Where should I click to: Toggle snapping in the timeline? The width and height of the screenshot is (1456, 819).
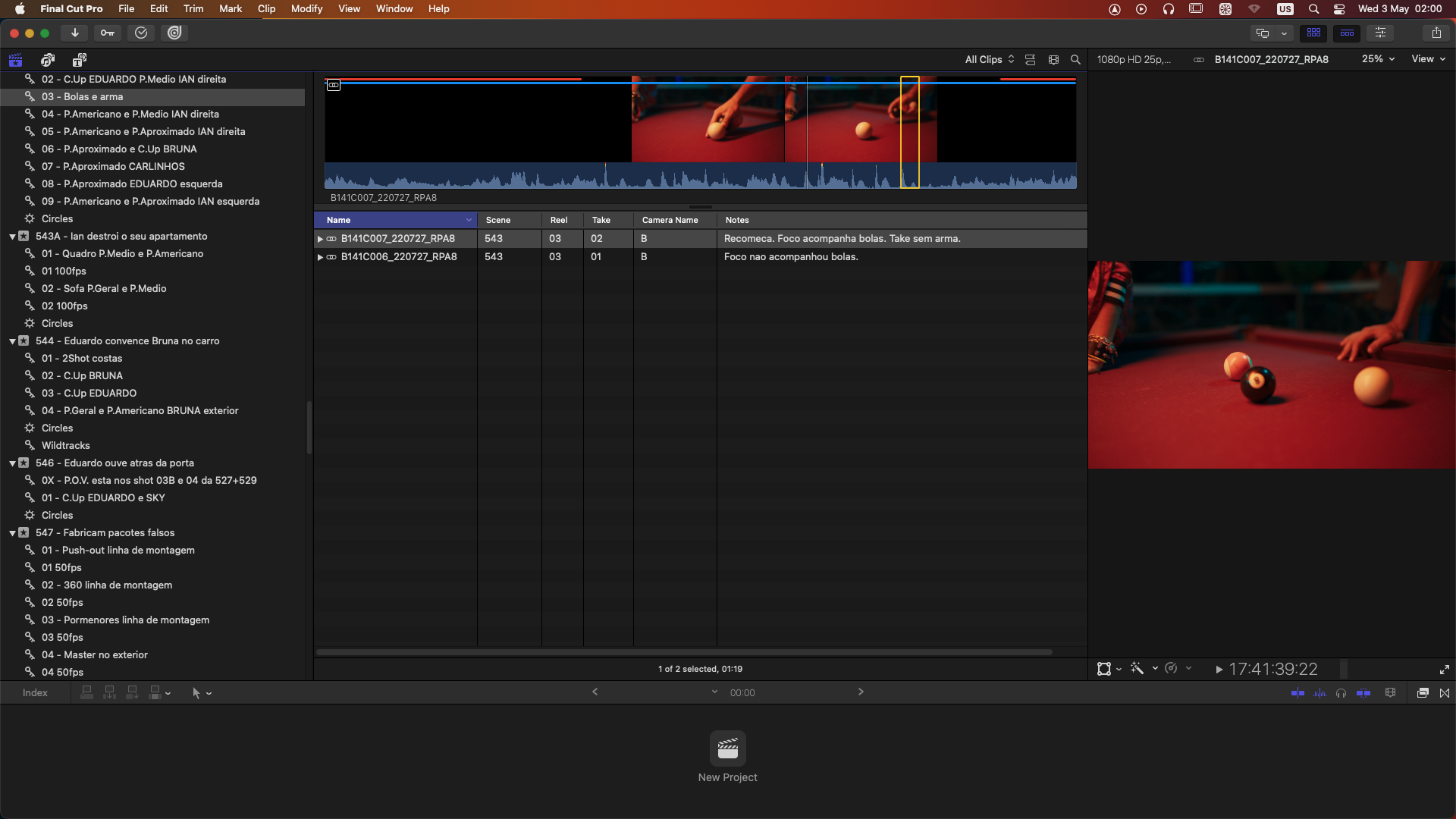click(x=1363, y=692)
